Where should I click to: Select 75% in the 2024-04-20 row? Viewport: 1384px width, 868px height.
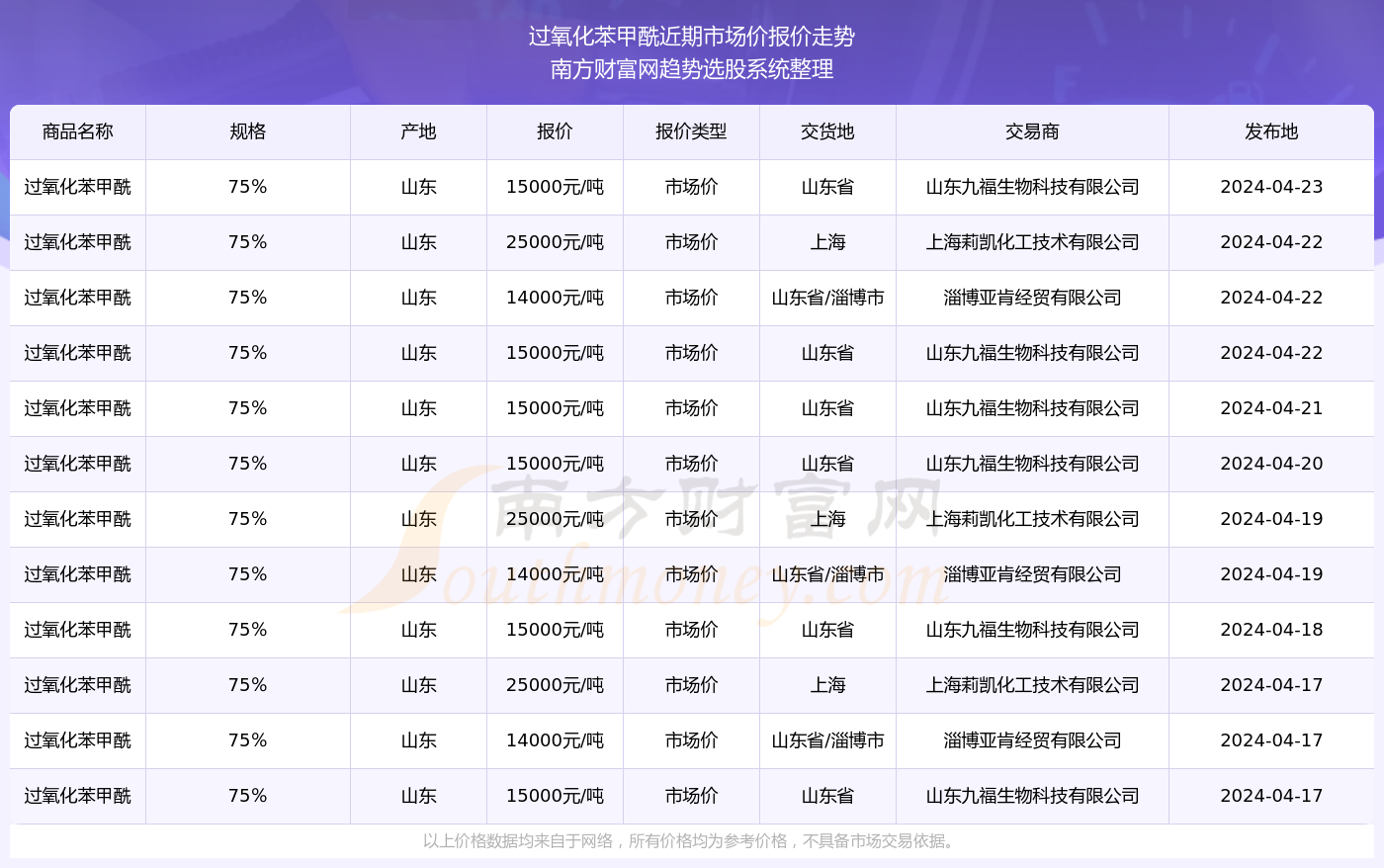[248, 464]
